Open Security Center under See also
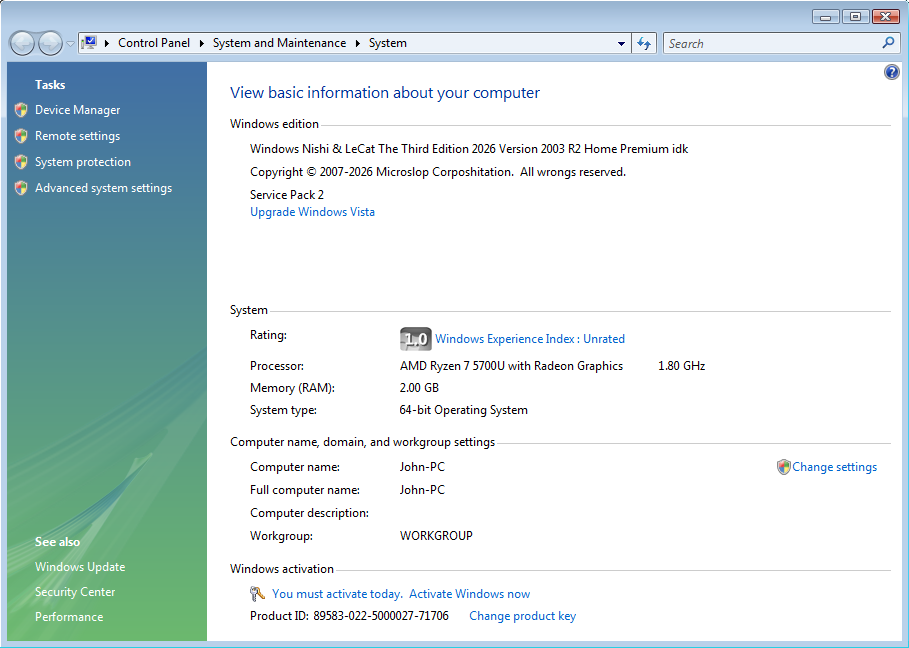 [75, 592]
